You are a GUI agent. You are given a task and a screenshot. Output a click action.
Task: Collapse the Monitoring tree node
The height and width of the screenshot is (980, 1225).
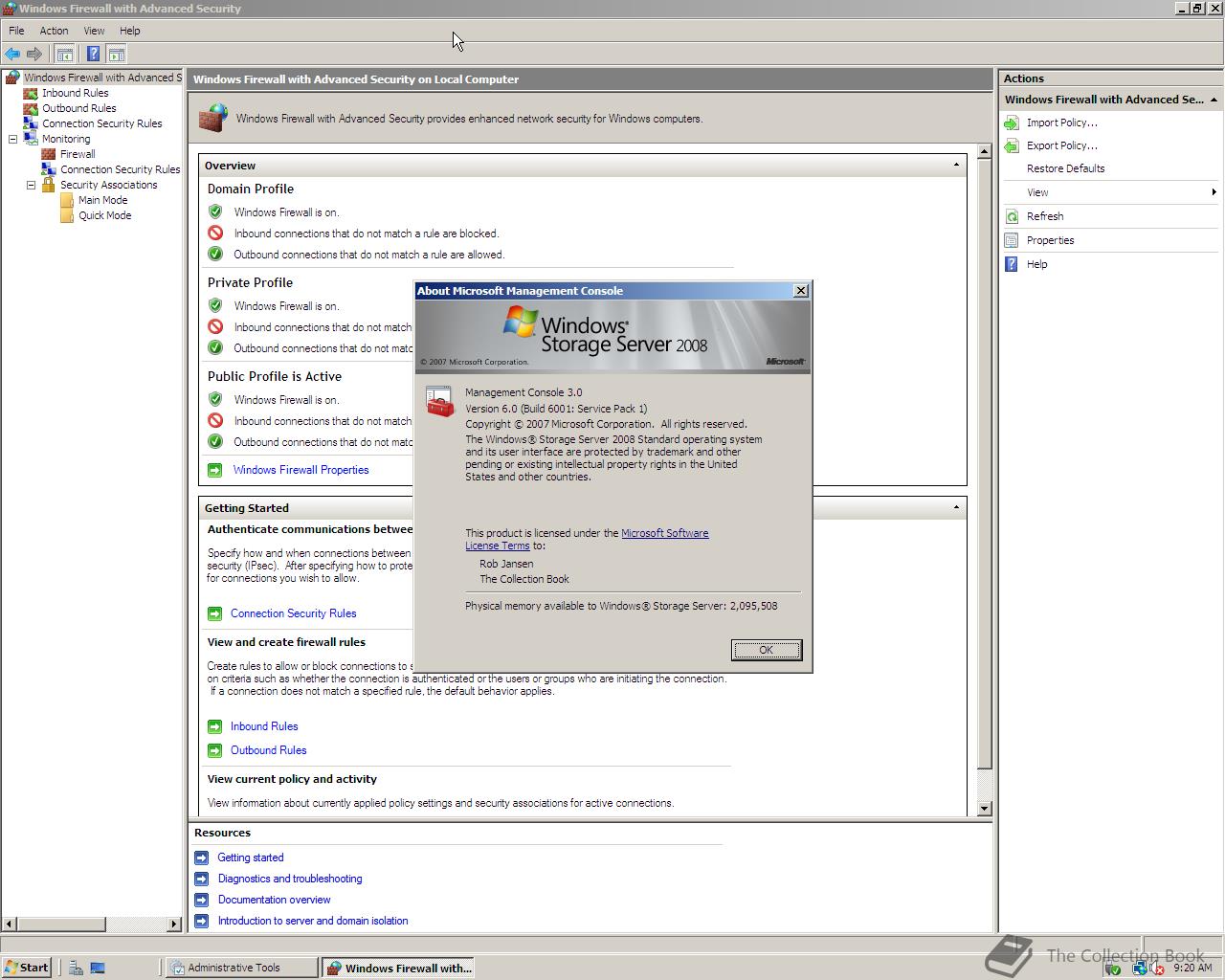tap(12, 139)
